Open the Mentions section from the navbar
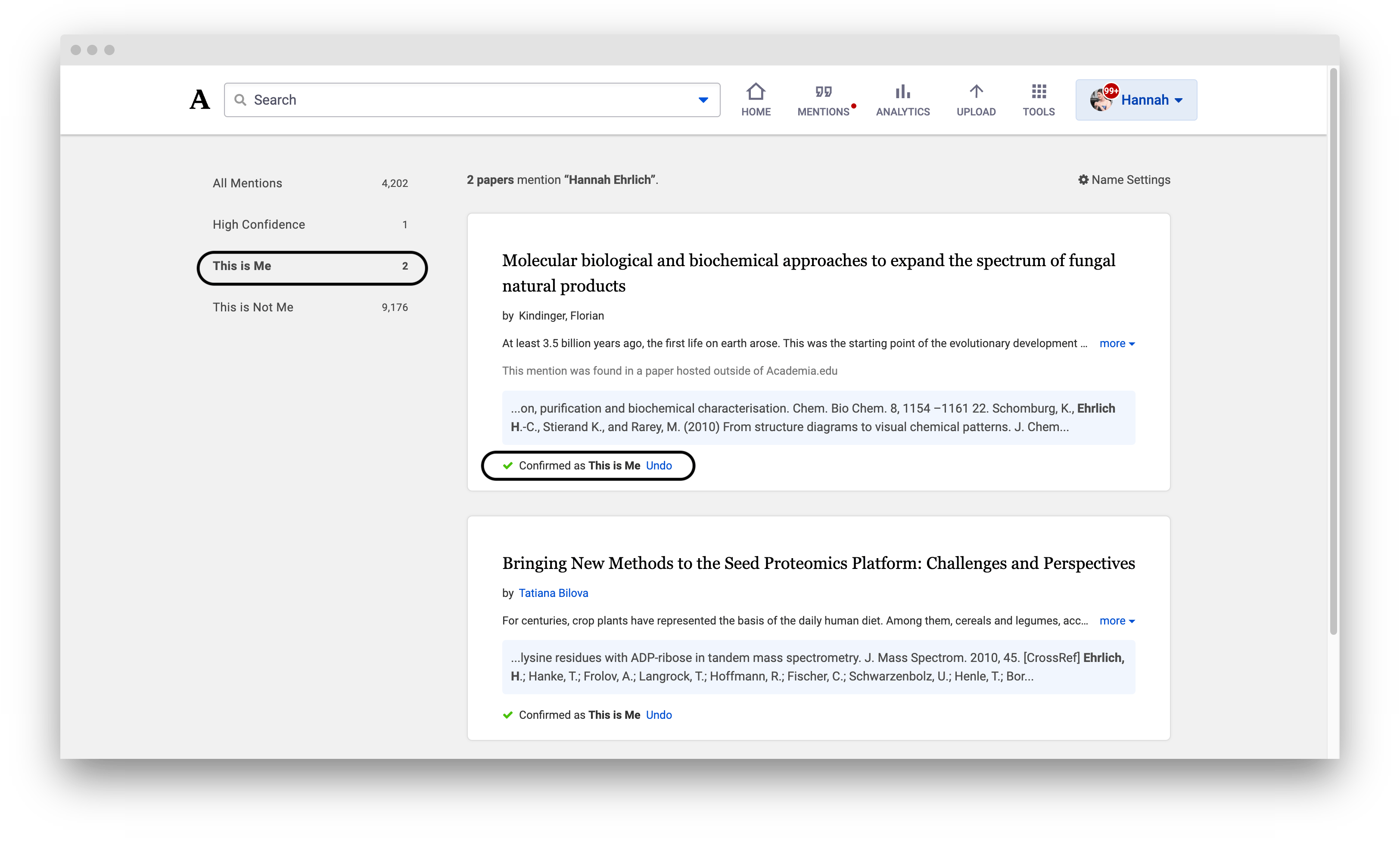Viewport: 1400px width, 845px height. click(x=824, y=99)
